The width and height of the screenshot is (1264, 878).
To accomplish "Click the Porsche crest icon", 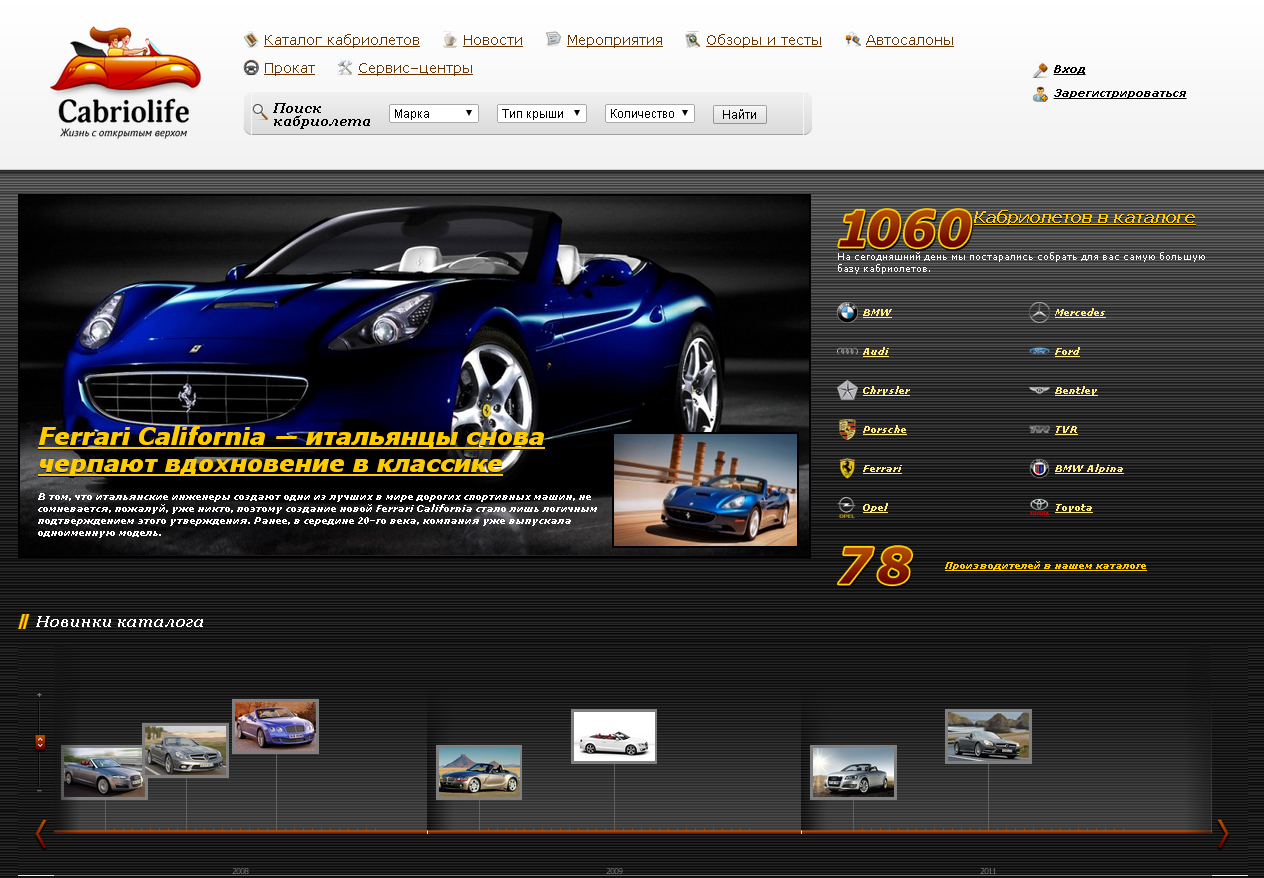I will [x=847, y=430].
